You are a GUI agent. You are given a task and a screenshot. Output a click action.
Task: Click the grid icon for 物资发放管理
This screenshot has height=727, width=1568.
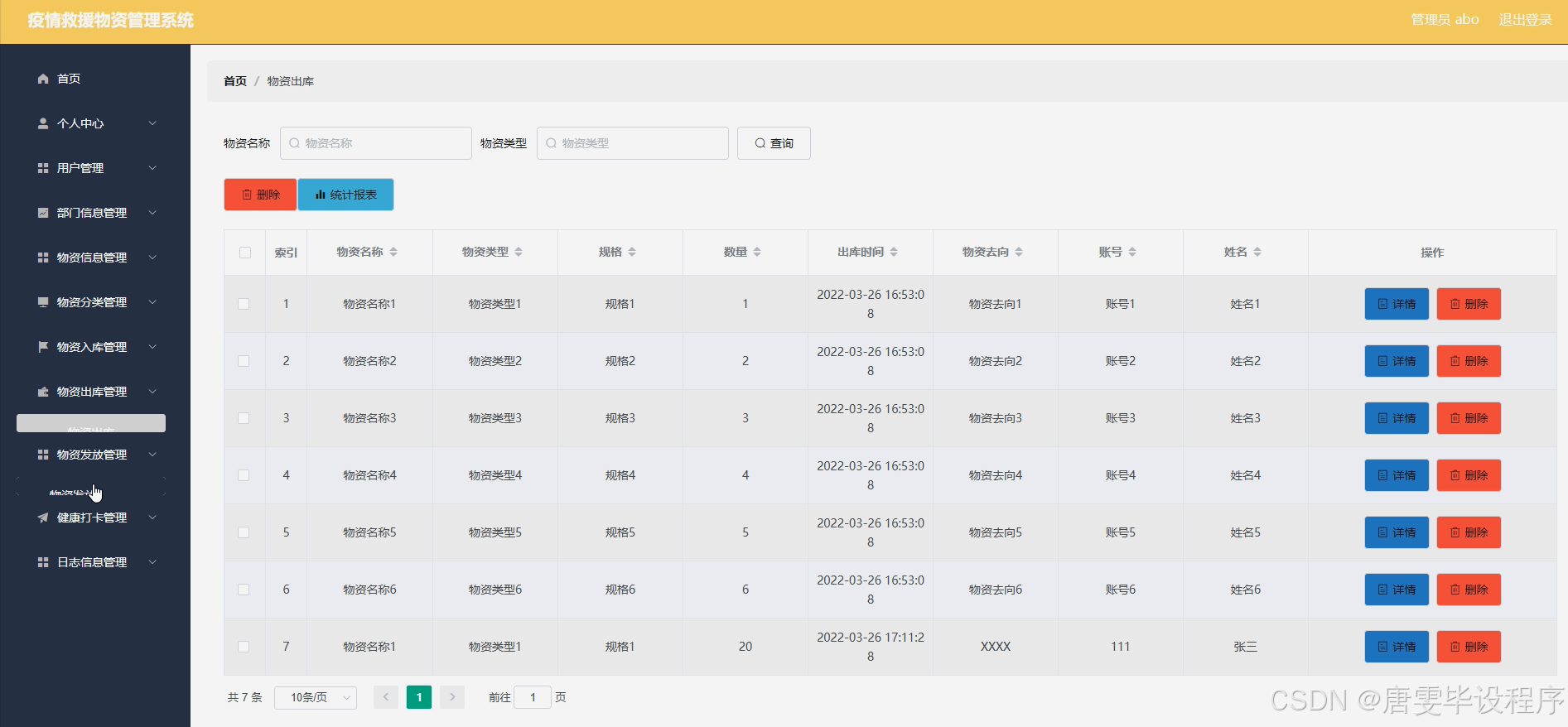[x=43, y=455]
